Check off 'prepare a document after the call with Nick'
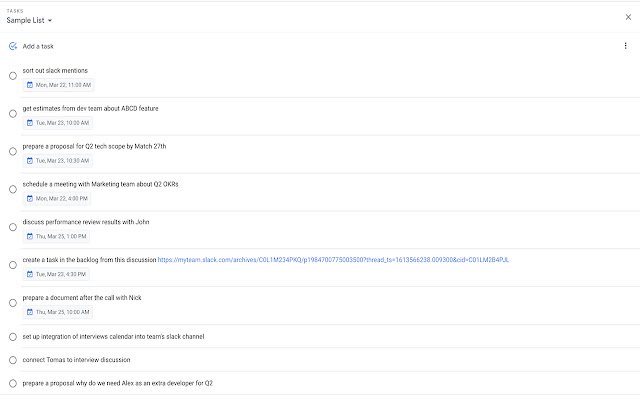Viewport: 640px width, 400px height. coord(13,303)
